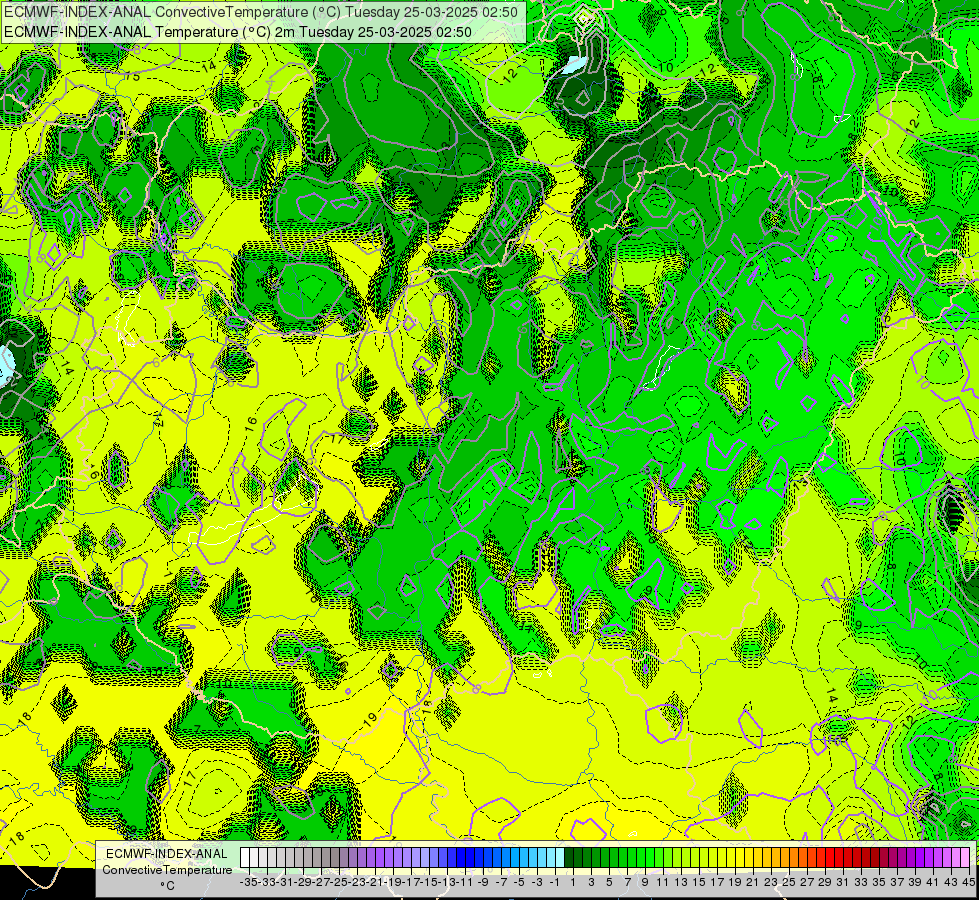Viewport: 979px width, 900px height.
Task: Click the red swatch above legend value 31
Action: pos(839,857)
